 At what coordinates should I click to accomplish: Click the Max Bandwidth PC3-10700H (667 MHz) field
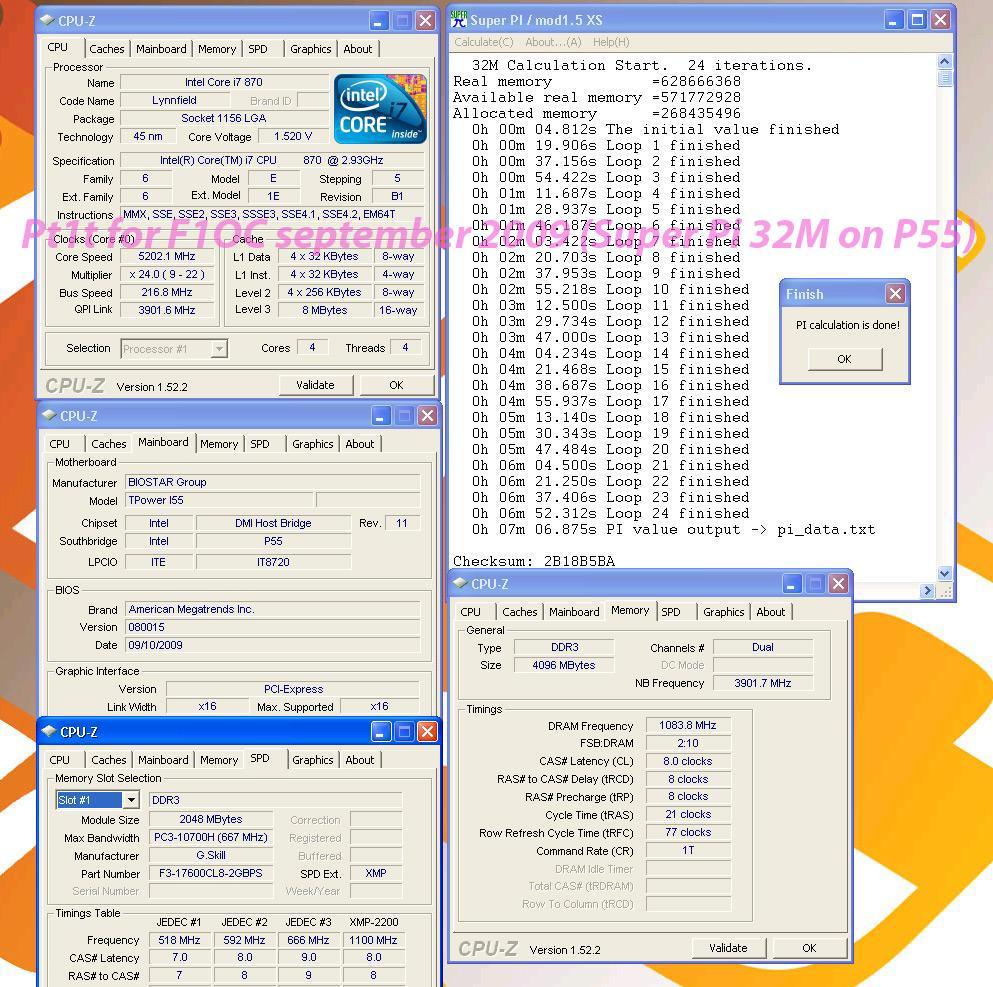(x=211, y=837)
